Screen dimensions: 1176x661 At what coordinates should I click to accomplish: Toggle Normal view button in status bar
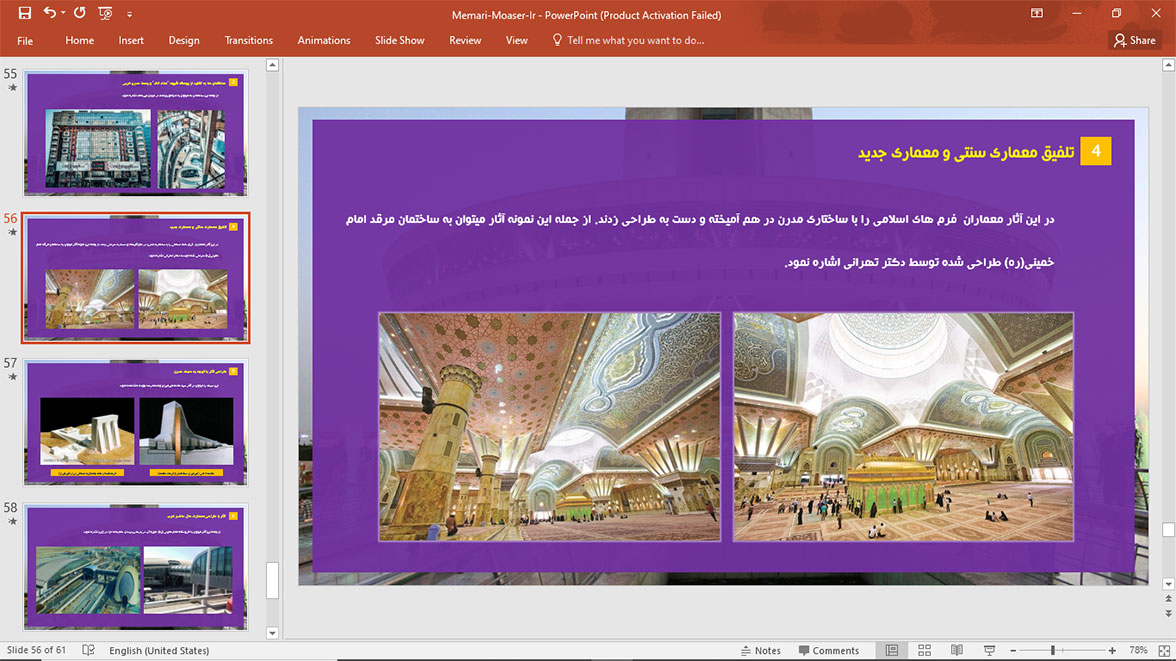[892, 650]
